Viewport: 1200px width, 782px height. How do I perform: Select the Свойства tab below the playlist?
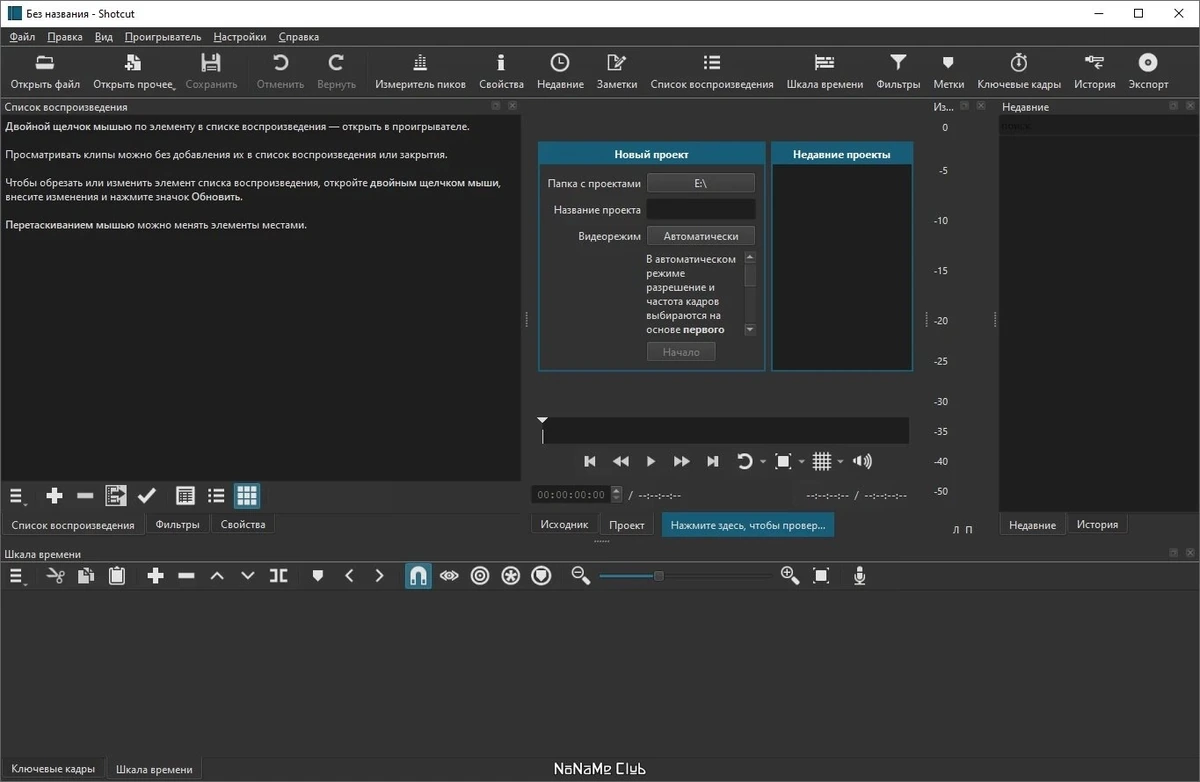[x=243, y=524]
